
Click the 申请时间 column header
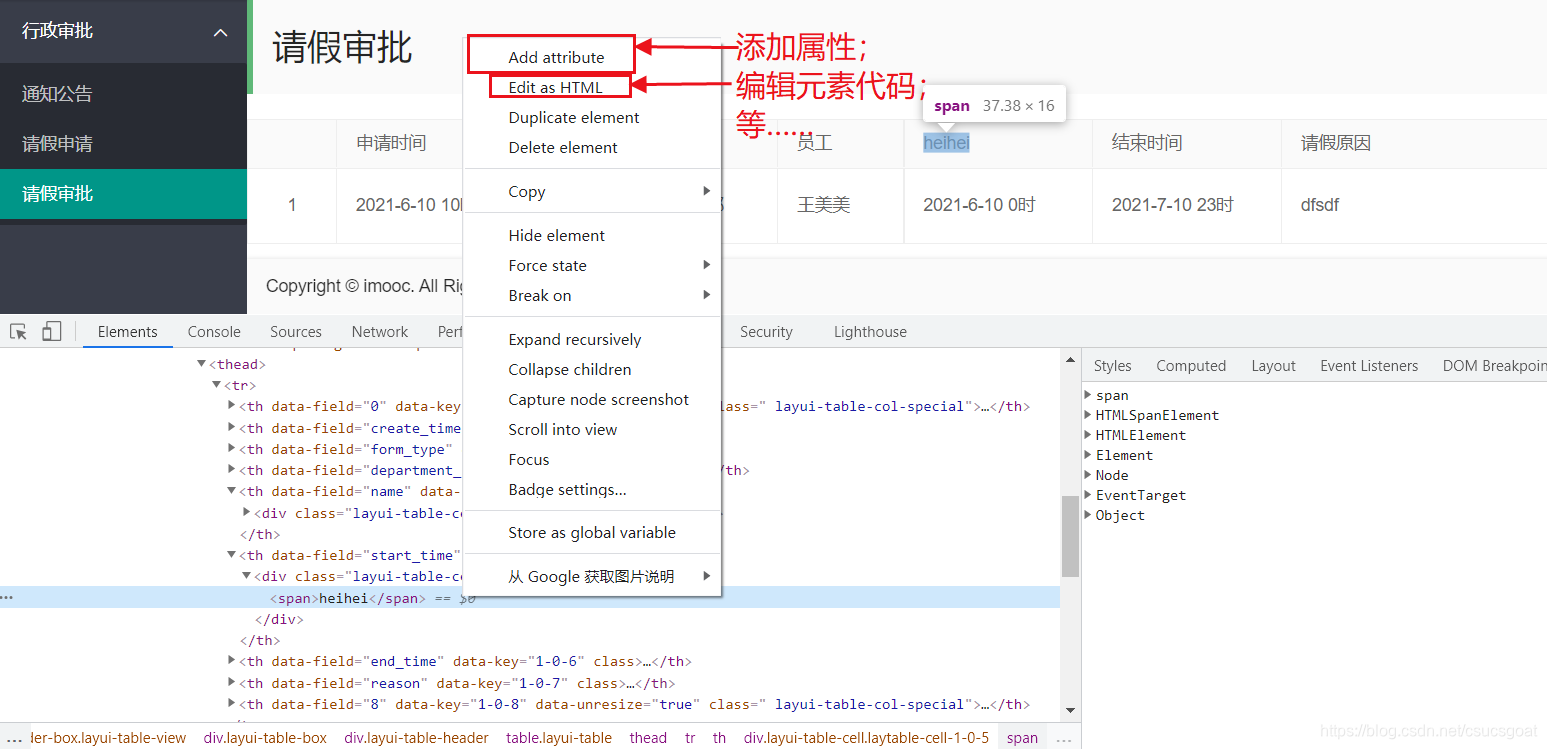pos(391,143)
